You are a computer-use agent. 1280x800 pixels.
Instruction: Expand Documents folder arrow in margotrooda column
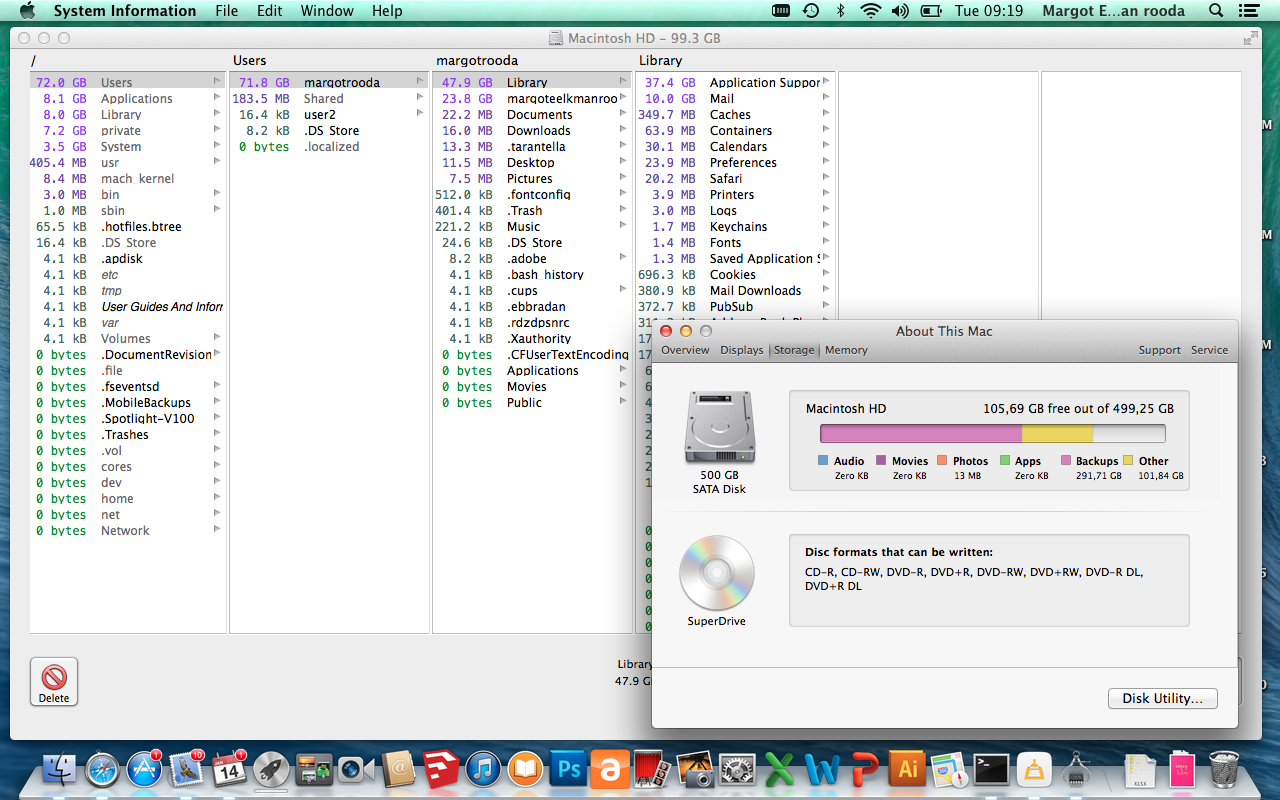[x=623, y=114]
